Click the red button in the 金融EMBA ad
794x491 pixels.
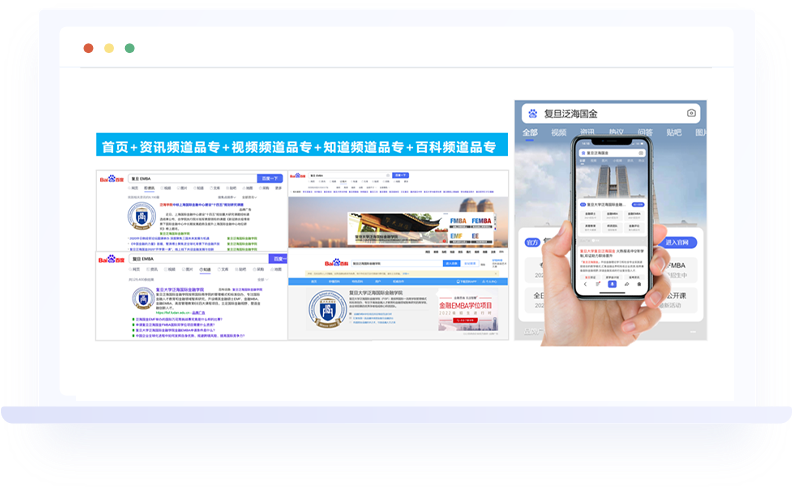tap(465, 320)
